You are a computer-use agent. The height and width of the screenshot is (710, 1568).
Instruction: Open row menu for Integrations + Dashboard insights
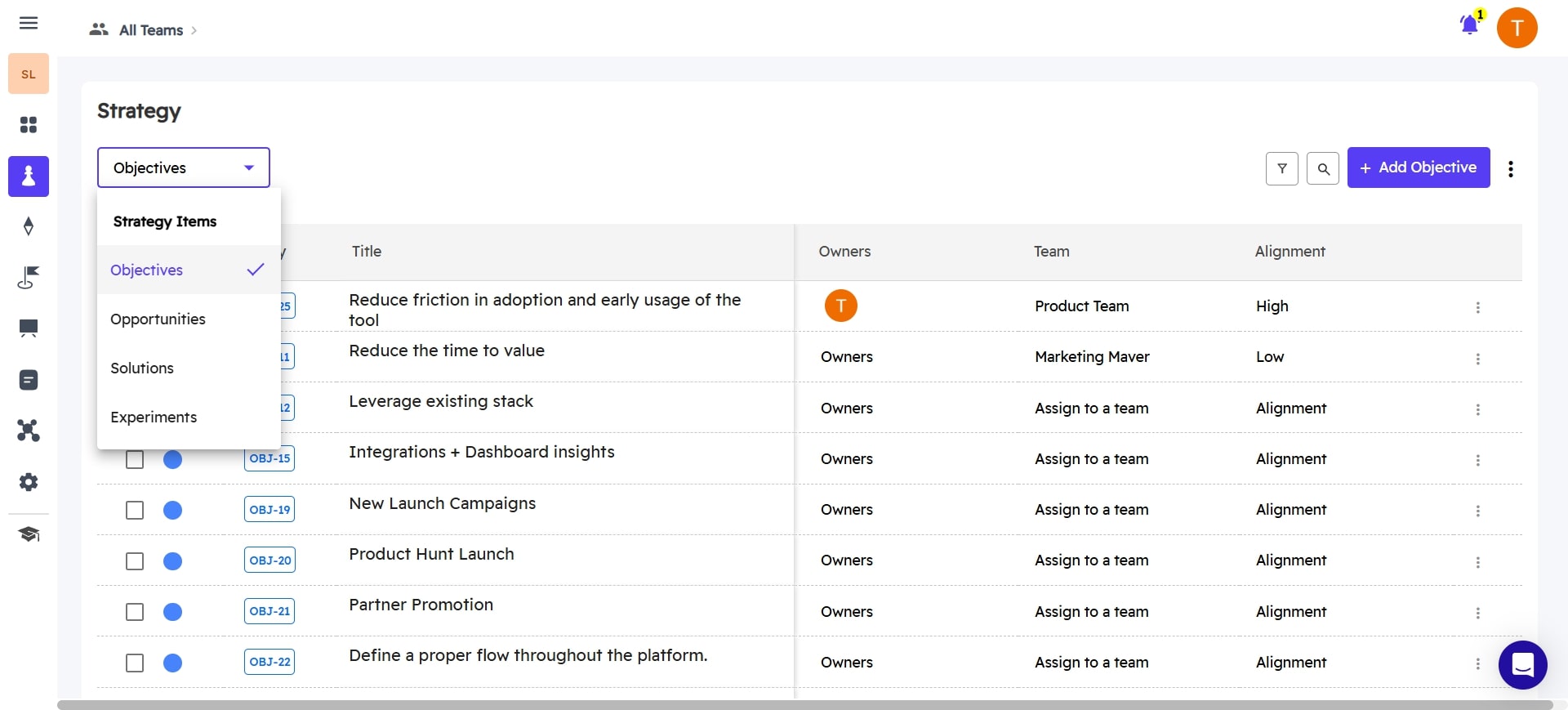[1477, 460]
